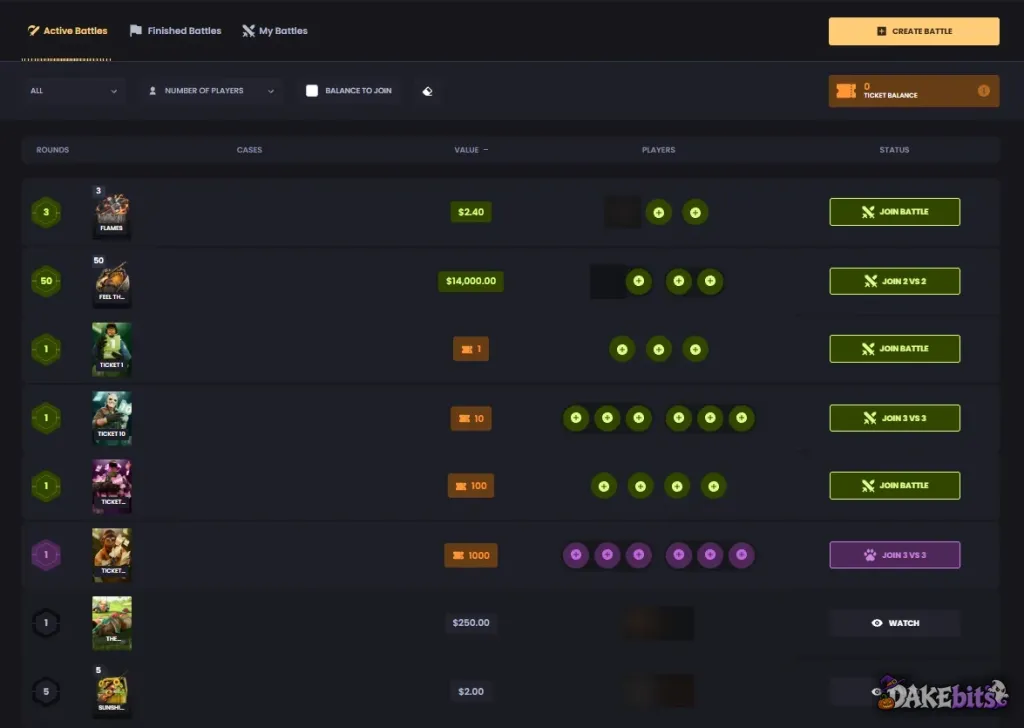The width and height of the screenshot is (1024, 728).
Task: Click the eraser clear-filters icon
Action: 427,91
